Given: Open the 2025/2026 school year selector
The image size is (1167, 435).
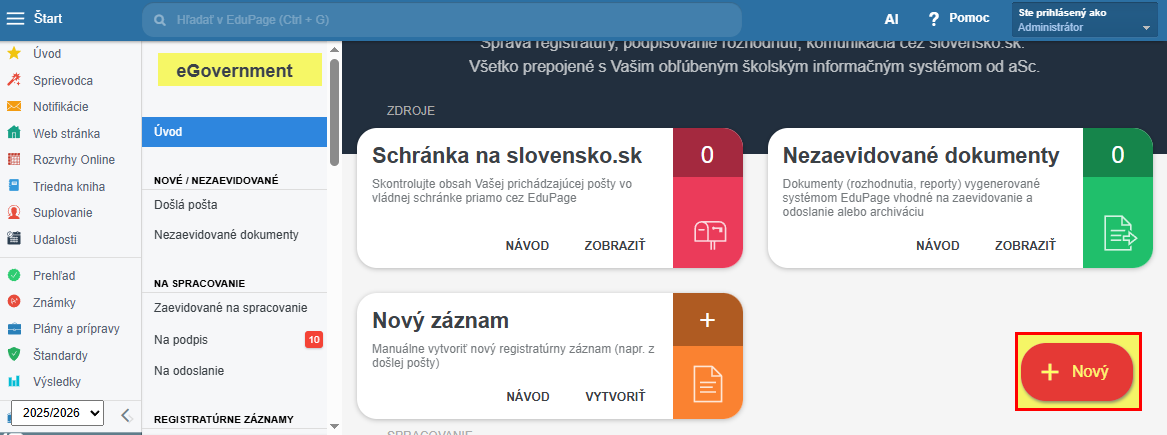Looking at the screenshot, I should coord(57,412).
